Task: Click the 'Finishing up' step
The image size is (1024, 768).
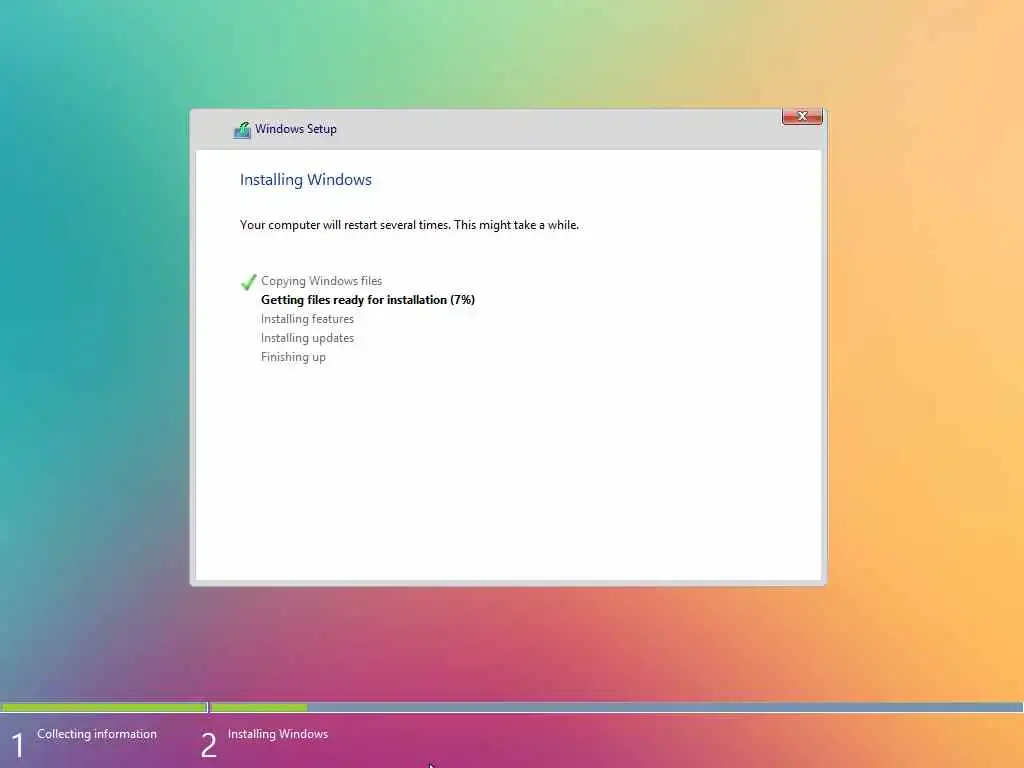Action: click(293, 357)
